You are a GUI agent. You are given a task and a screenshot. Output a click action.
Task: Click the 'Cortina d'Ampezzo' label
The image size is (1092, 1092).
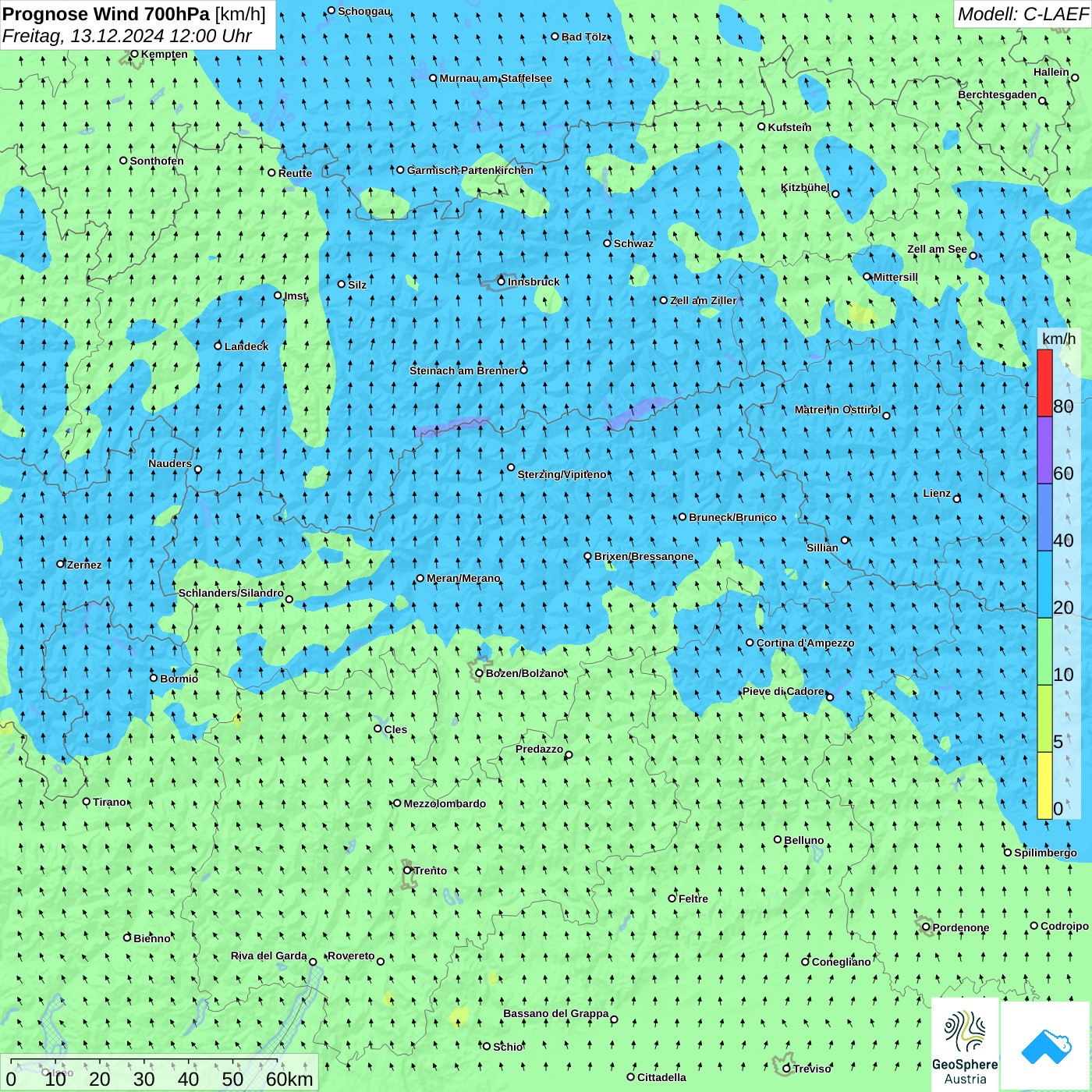pyautogui.click(x=805, y=643)
